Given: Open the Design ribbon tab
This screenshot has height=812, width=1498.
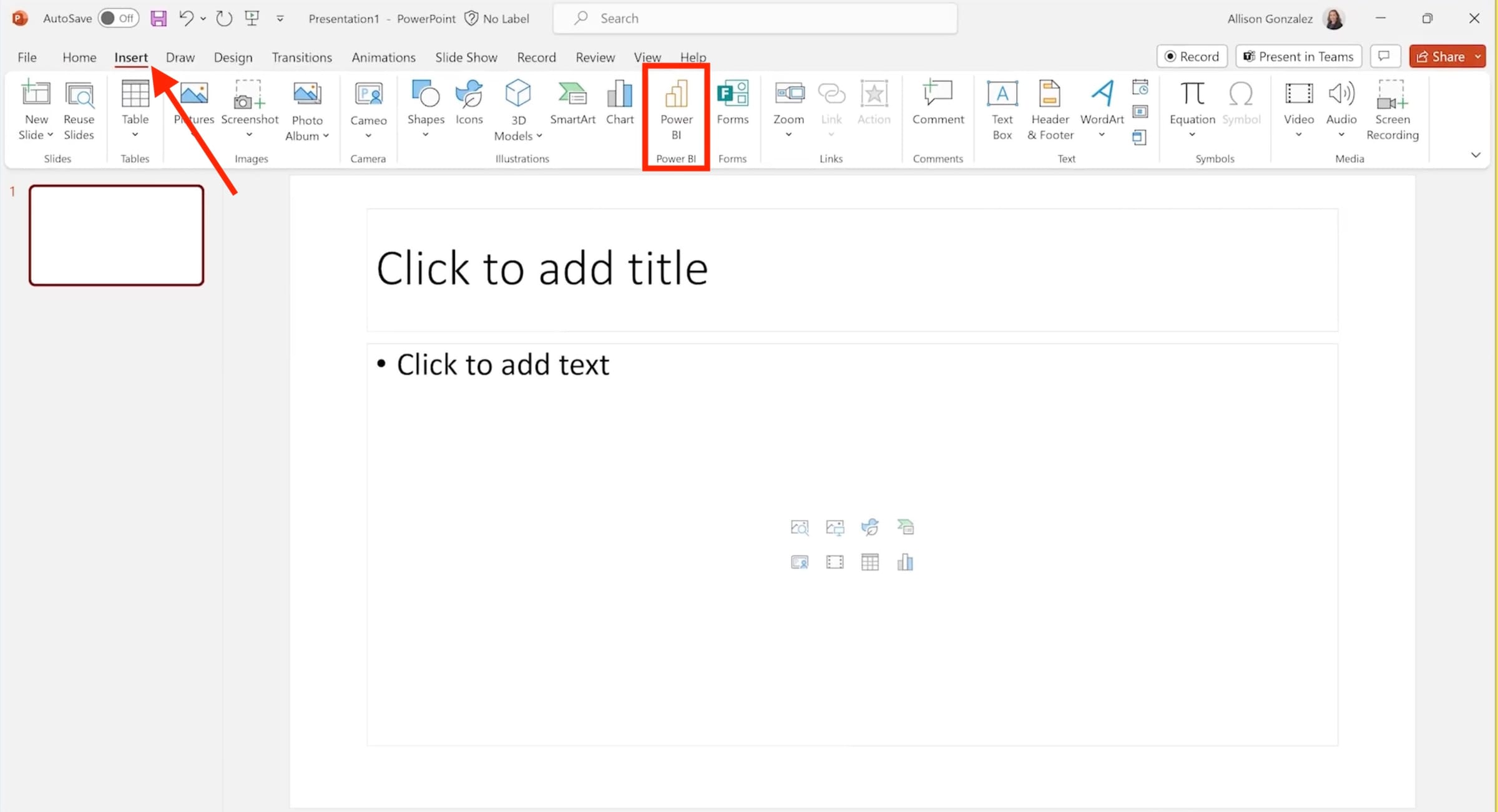Looking at the screenshot, I should click(x=233, y=57).
